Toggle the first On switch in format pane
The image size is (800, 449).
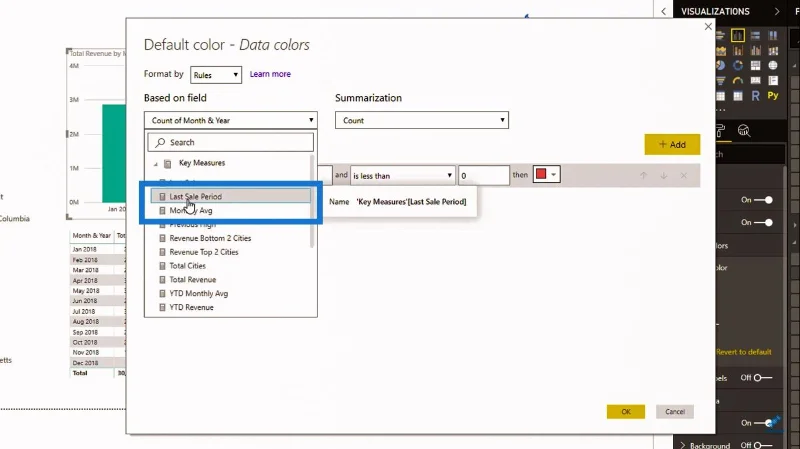[x=764, y=200]
